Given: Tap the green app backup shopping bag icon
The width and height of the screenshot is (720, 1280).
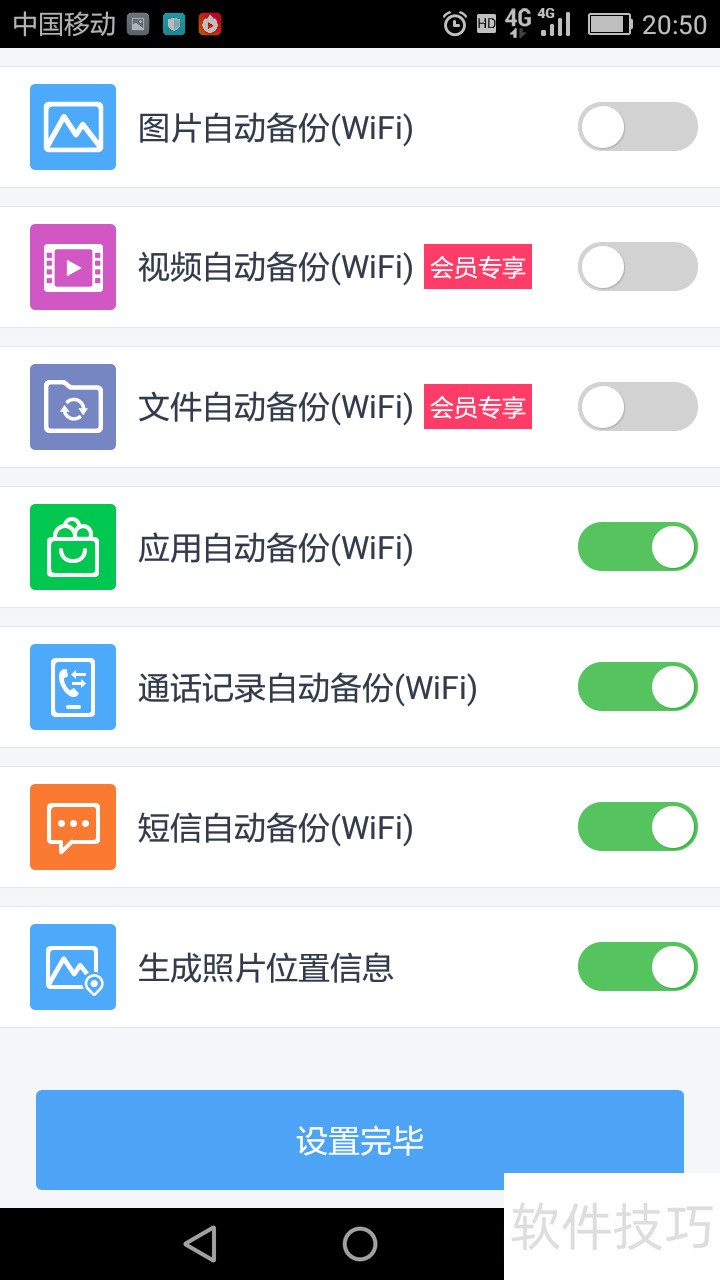Looking at the screenshot, I should (73, 547).
